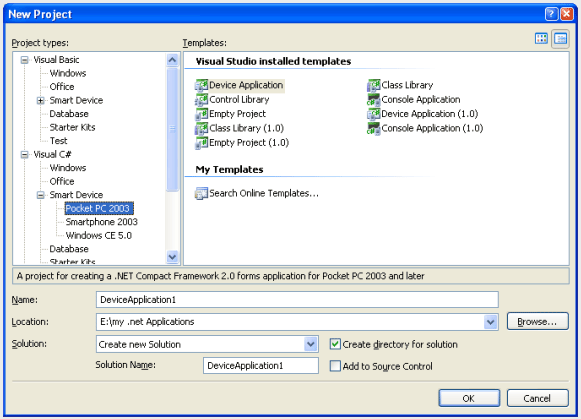Click the Control Library template name

coord(239,100)
